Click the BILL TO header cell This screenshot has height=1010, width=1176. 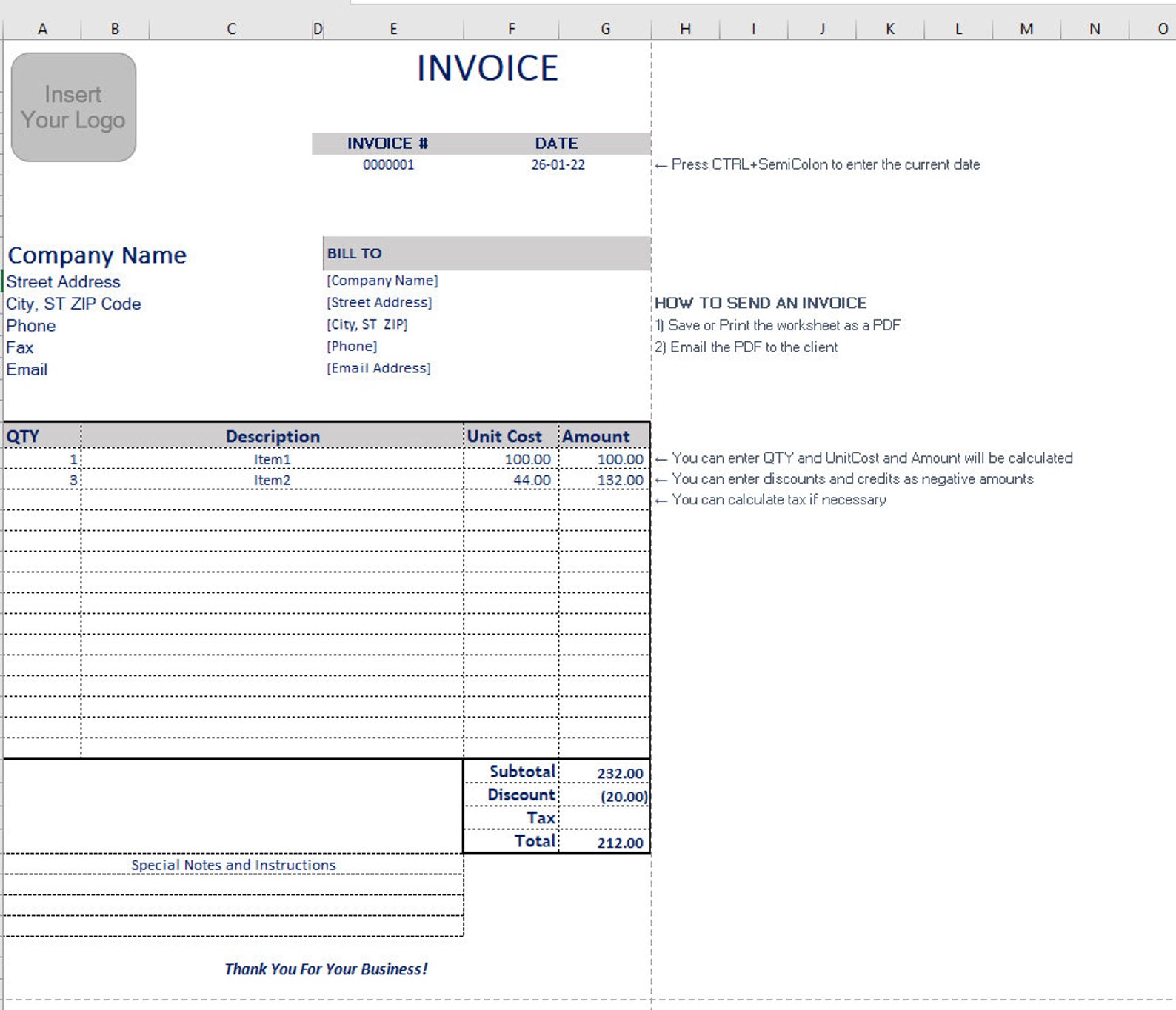point(487,253)
